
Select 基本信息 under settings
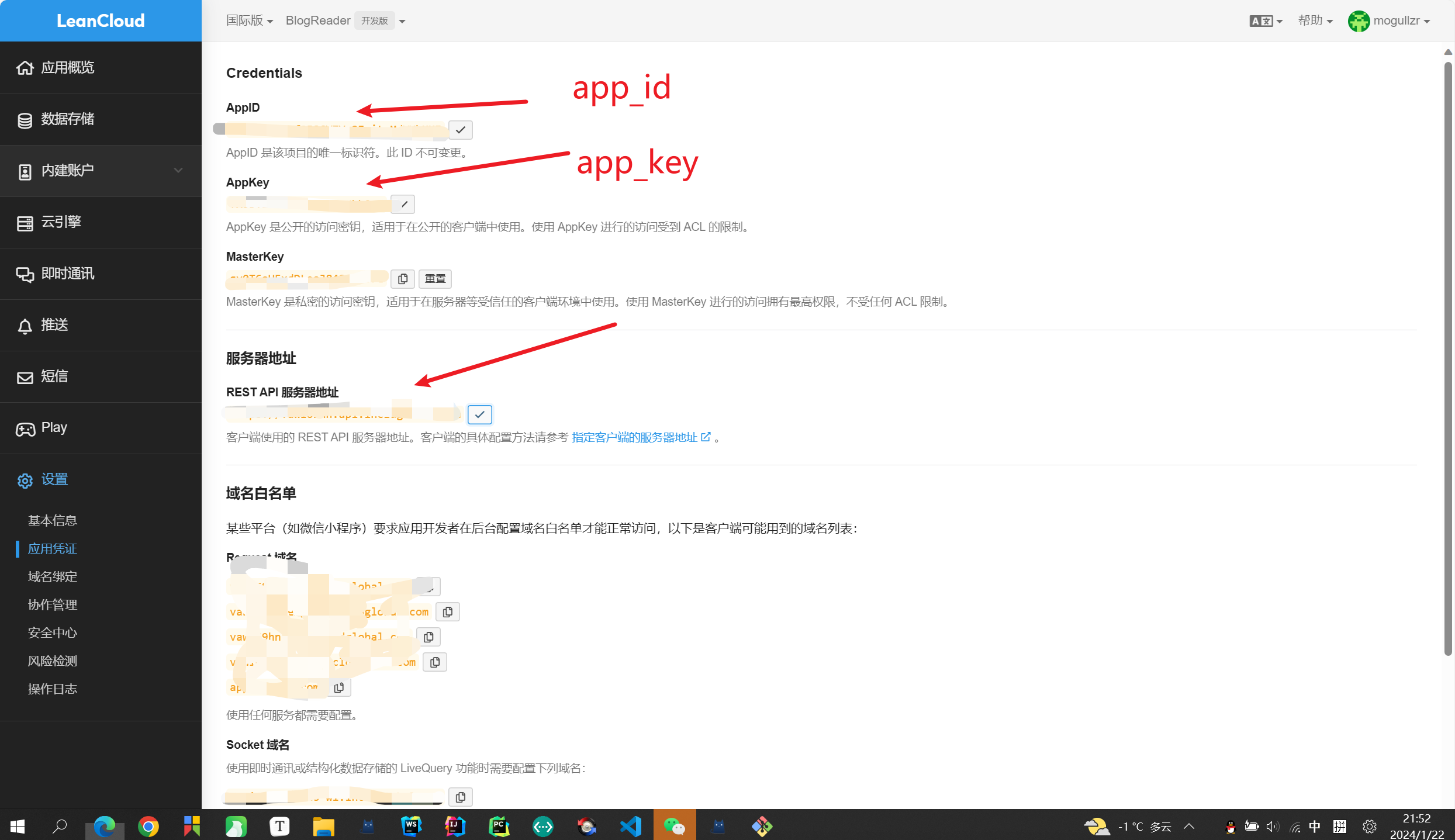(53, 520)
